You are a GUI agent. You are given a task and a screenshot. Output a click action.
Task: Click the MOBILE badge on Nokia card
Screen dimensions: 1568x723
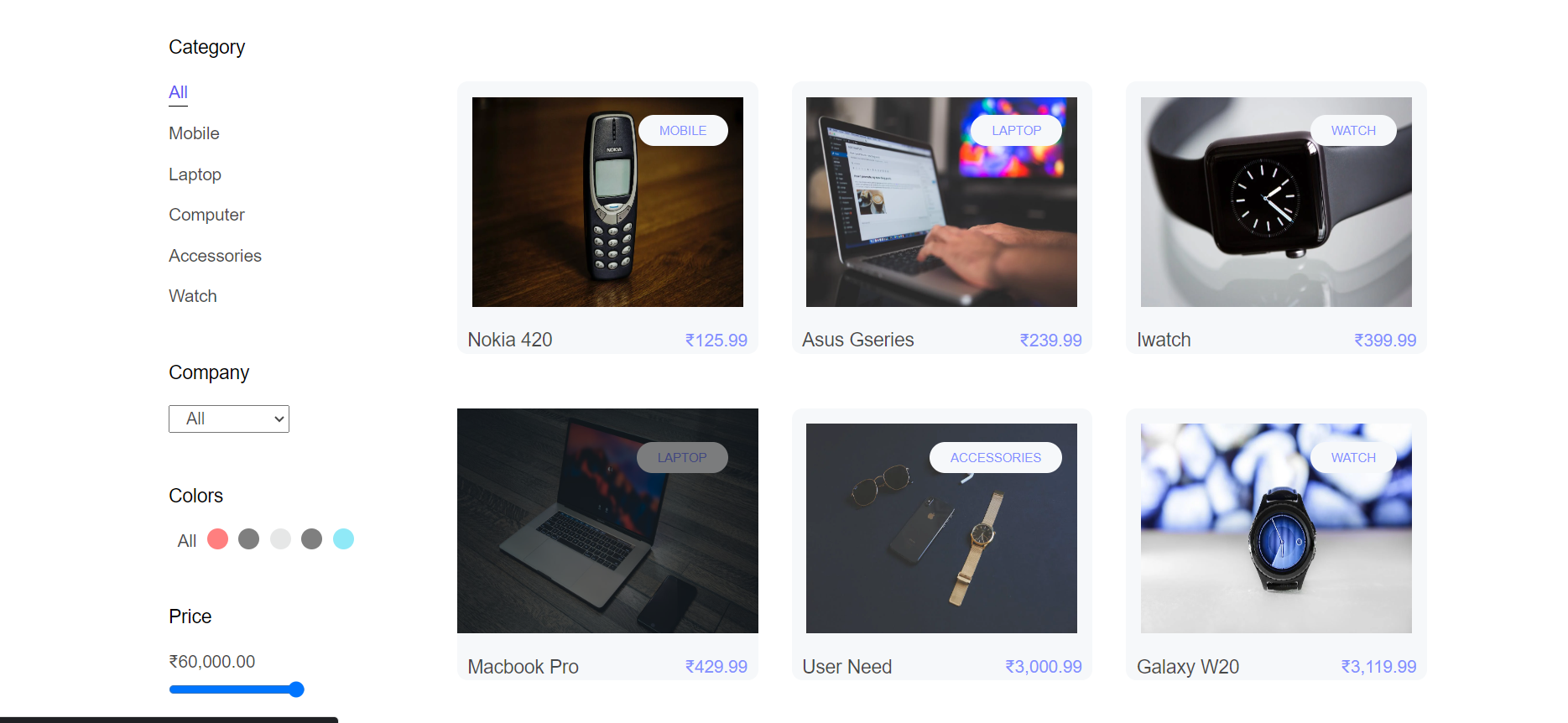(x=683, y=131)
